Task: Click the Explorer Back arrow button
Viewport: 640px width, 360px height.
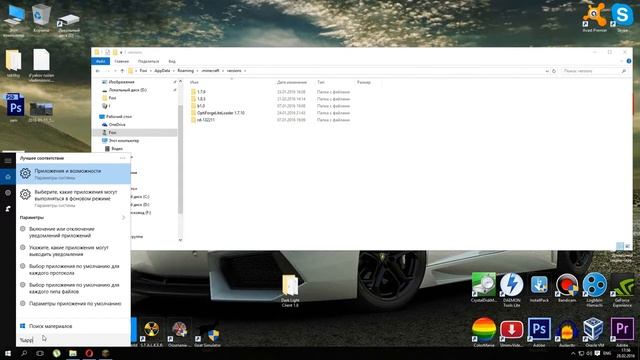Action: tap(98, 71)
